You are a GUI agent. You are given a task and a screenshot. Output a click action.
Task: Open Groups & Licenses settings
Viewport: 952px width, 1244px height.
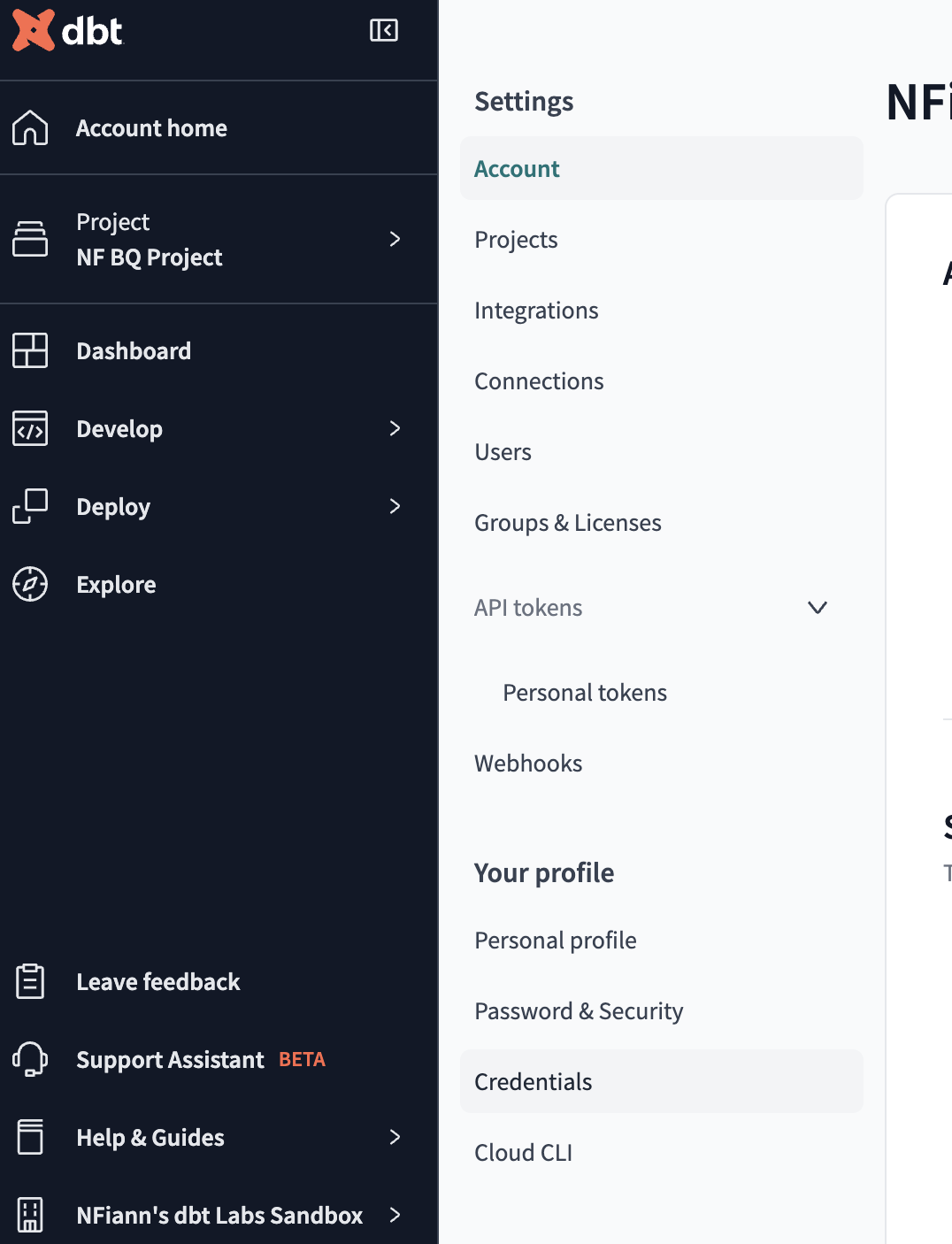coord(568,523)
